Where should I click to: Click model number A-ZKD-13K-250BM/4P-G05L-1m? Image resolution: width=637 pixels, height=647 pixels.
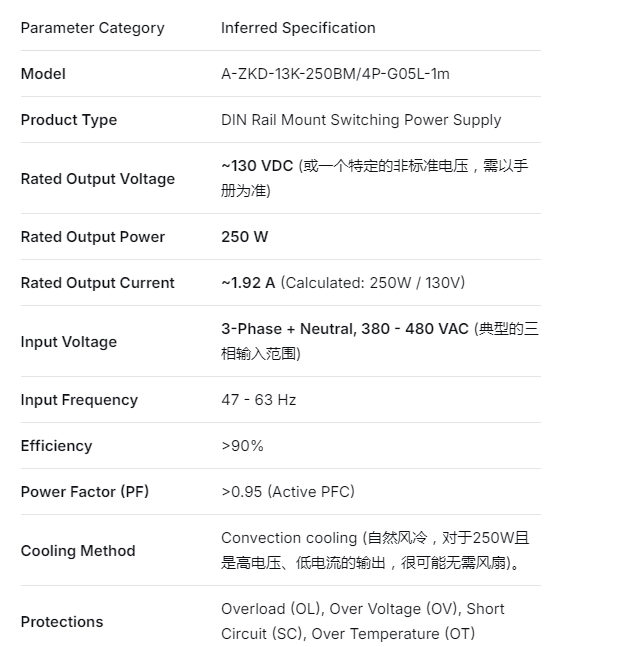336,74
